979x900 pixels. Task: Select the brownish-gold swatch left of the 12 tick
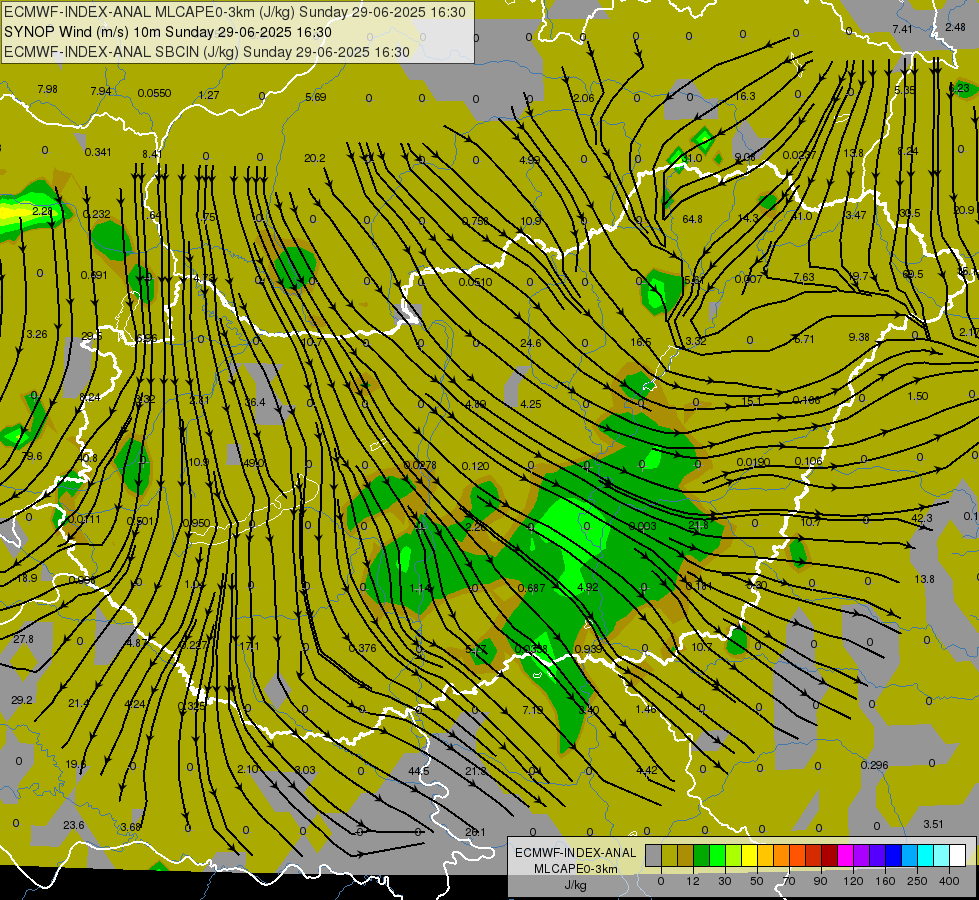point(686,855)
